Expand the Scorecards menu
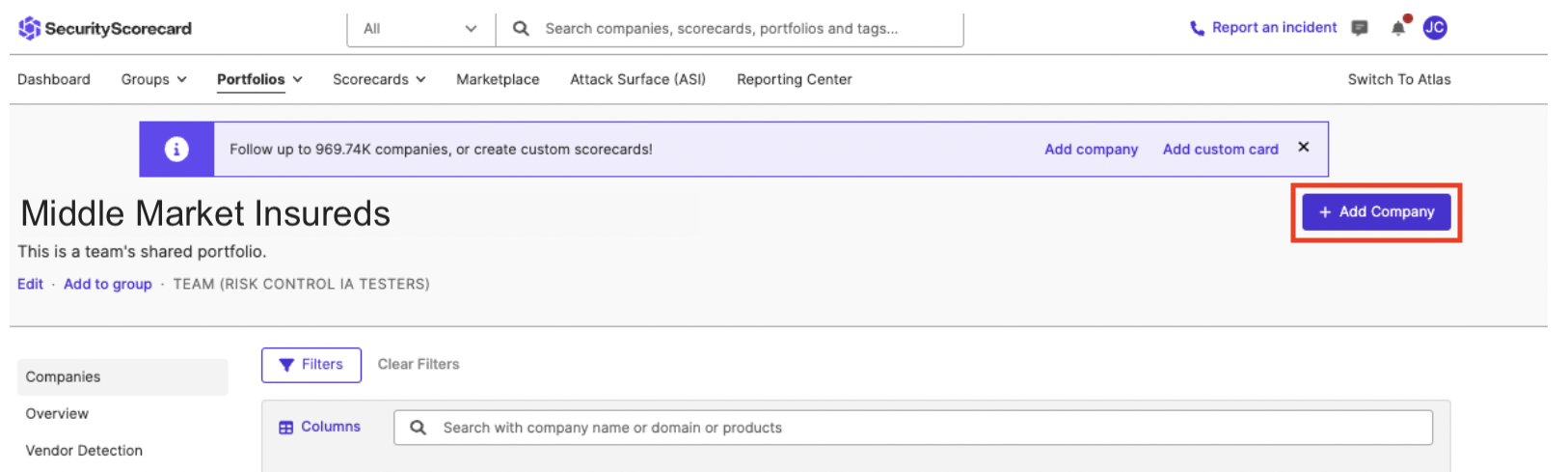This screenshot has width=1568, height=472. point(379,79)
